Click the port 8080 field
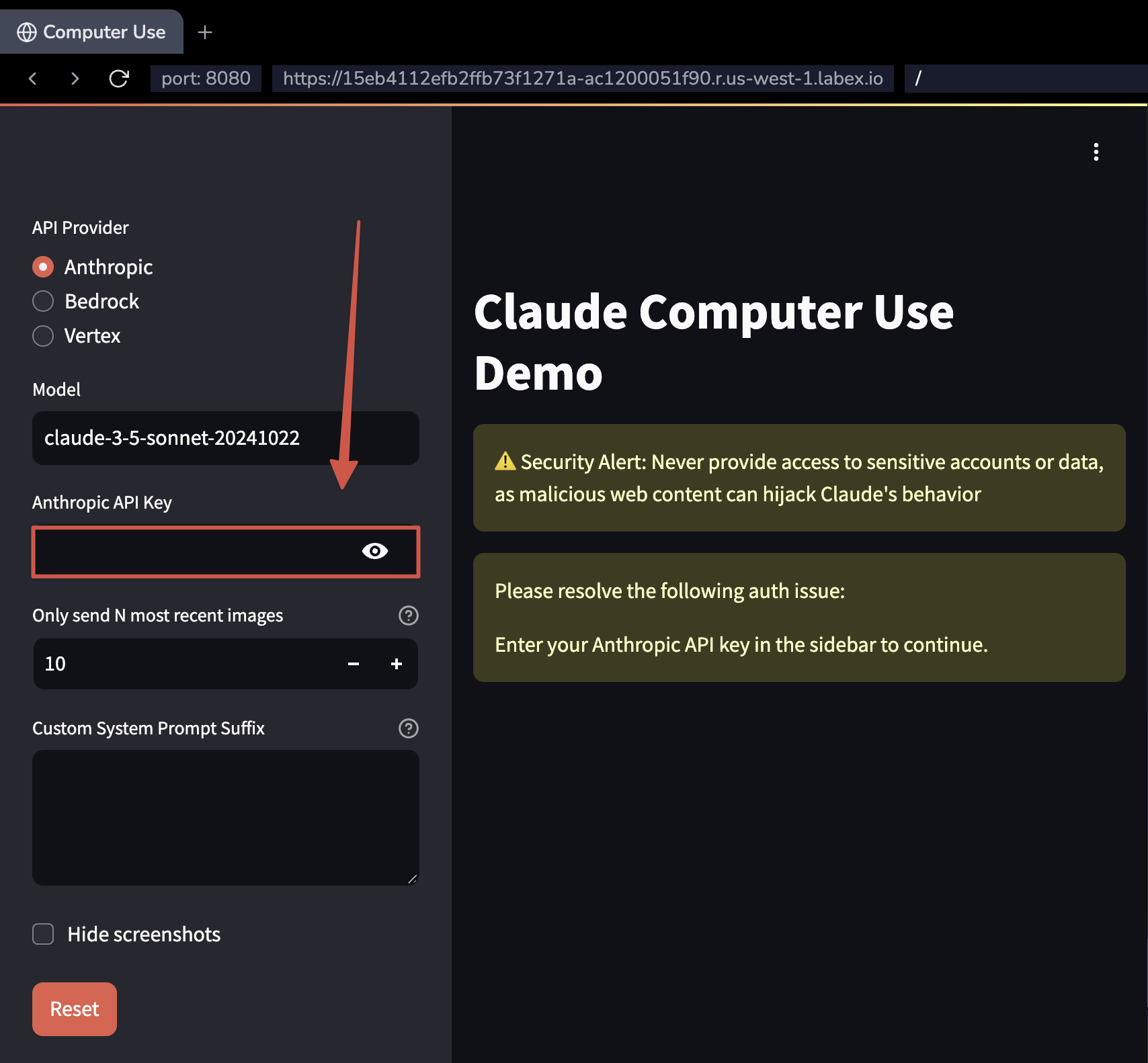This screenshot has width=1148, height=1063. pos(206,79)
